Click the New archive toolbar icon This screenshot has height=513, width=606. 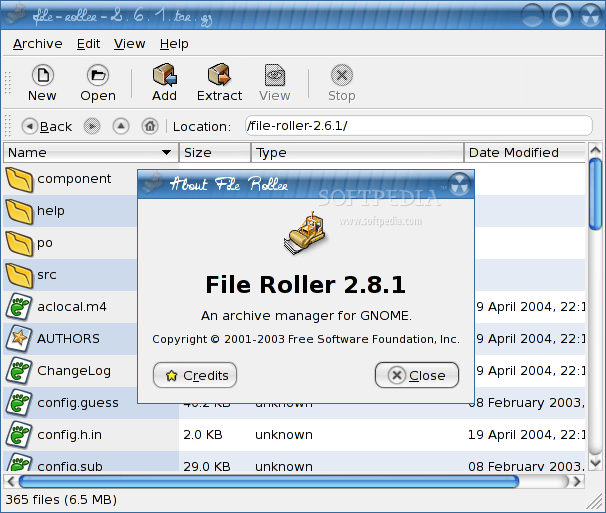click(x=43, y=75)
